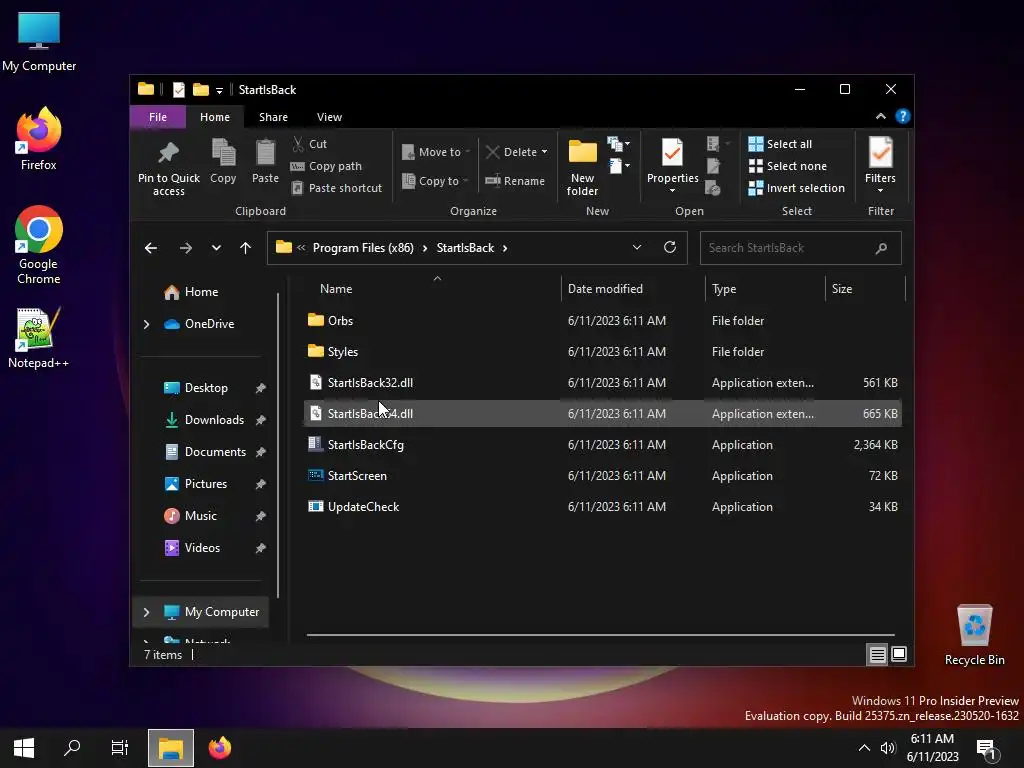
Task: Customize Quick Access Toolbar dropdown
Action: tap(219, 90)
